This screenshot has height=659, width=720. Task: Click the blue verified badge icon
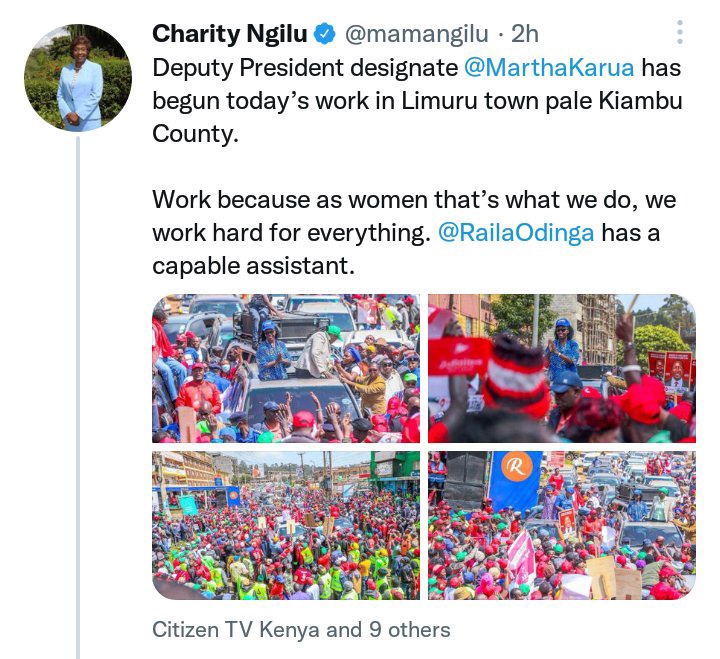(325, 34)
